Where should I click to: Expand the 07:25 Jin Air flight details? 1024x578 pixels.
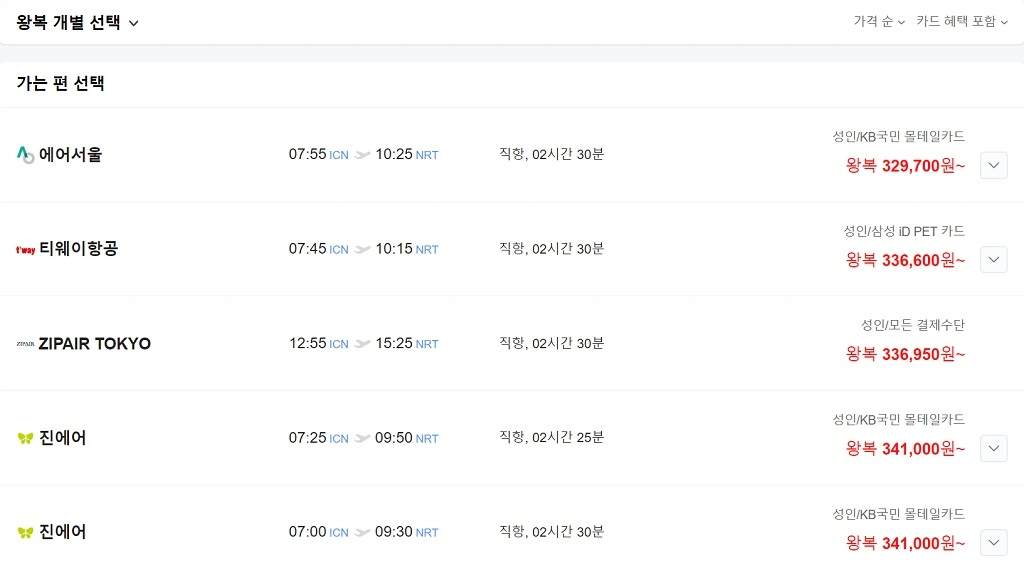tap(993, 448)
